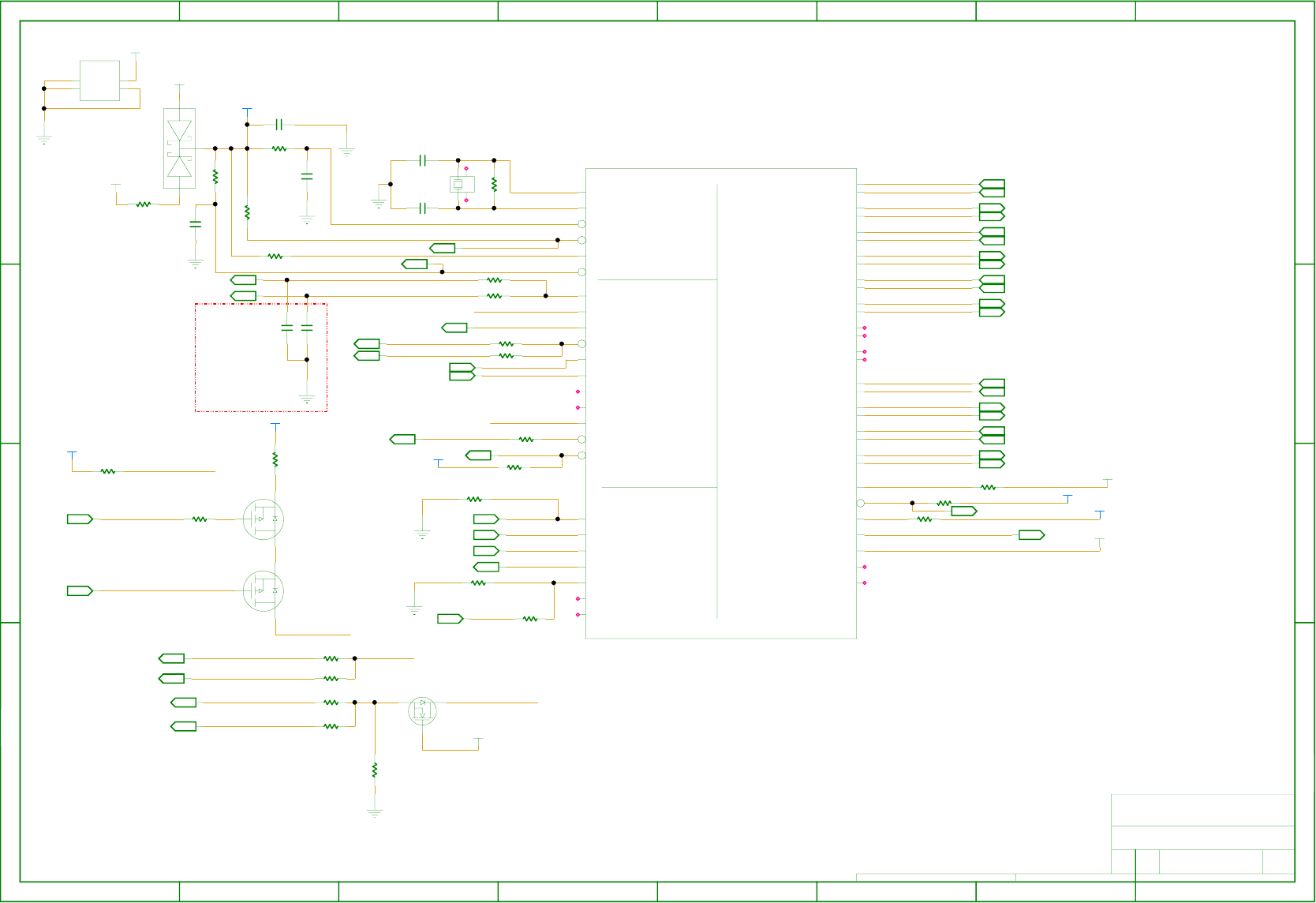
Task: Select the capacitor below the crystal oscillator
Action: click(x=422, y=208)
